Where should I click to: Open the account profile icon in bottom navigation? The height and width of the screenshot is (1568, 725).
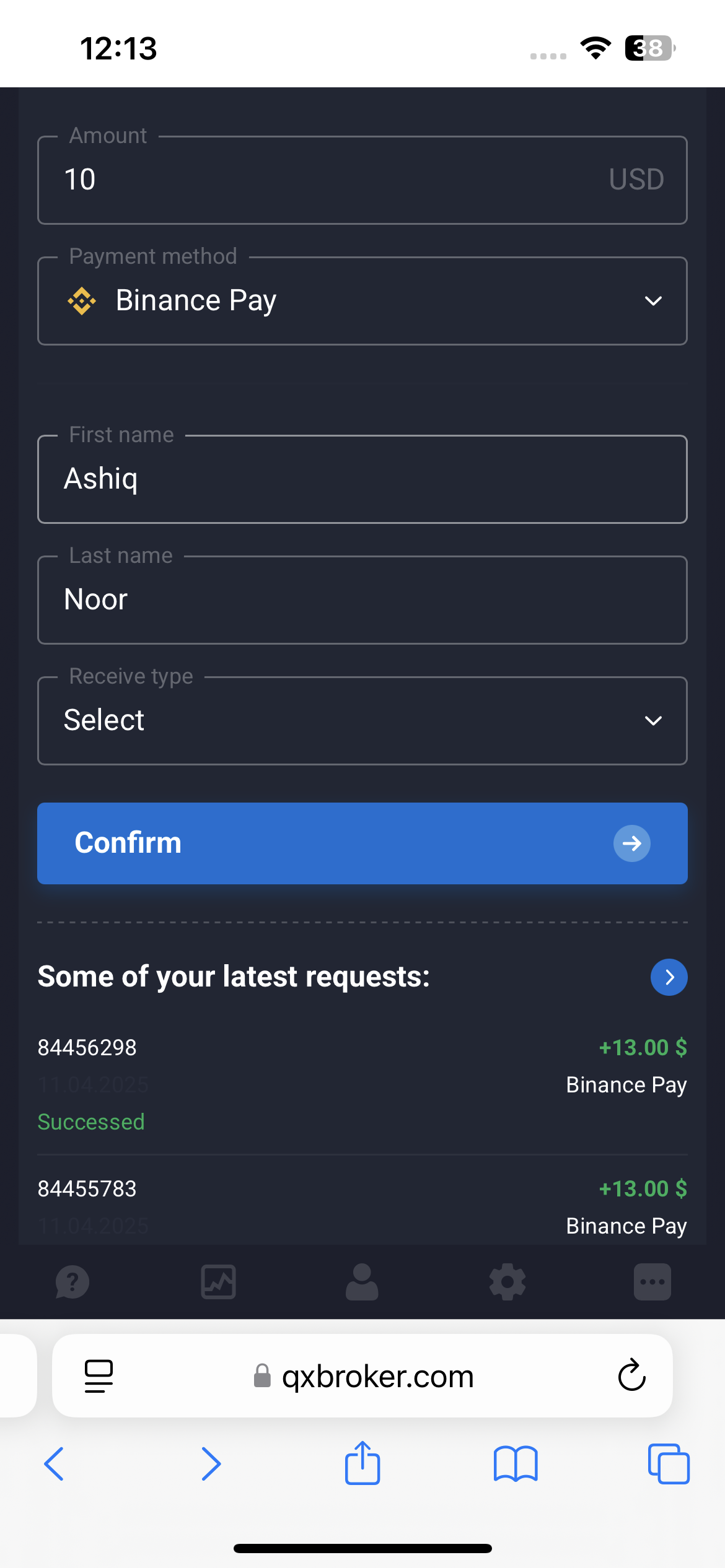362,1281
